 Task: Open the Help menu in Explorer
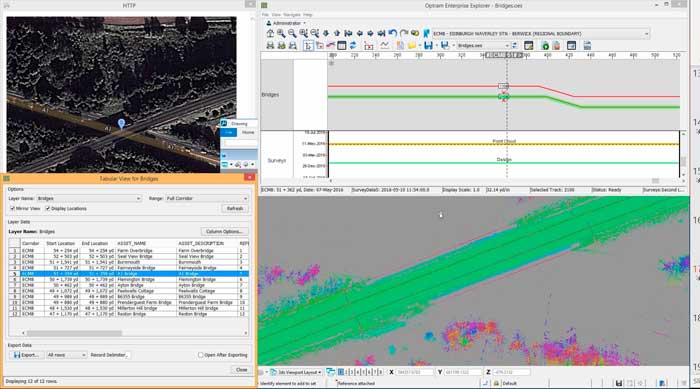tap(308, 15)
